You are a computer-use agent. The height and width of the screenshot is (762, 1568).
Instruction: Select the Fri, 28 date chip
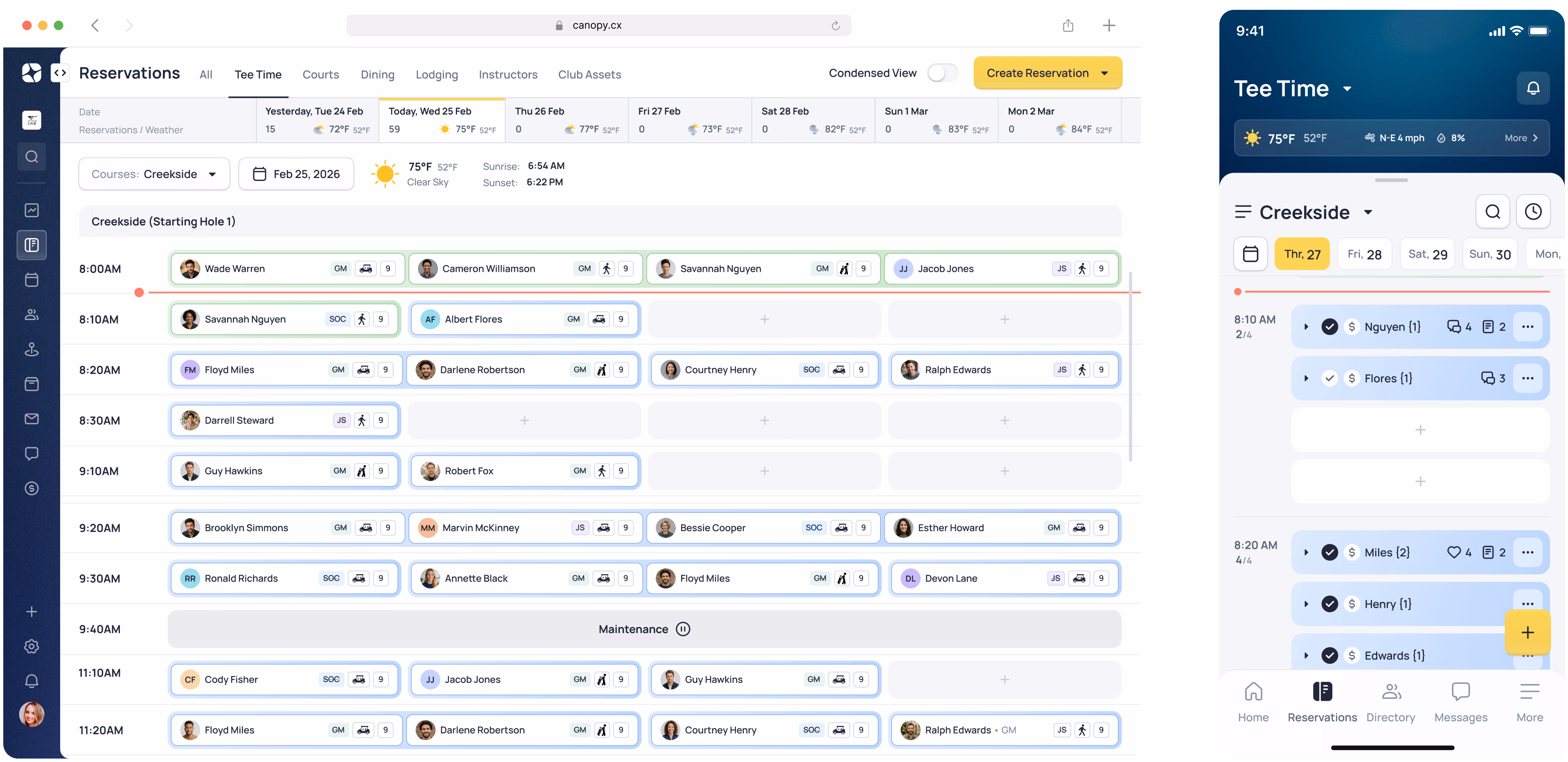[x=1364, y=254]
